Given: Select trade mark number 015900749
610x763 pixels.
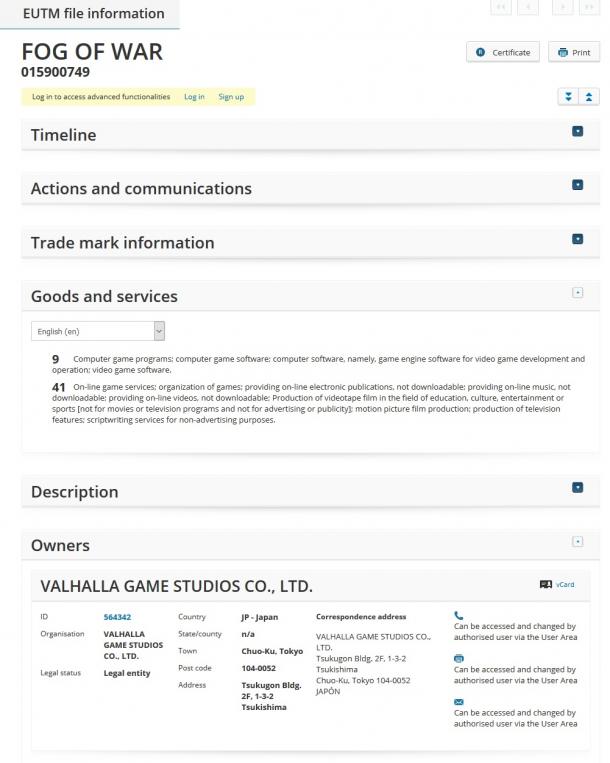Looking at the screenshot, I should (55, 72).
